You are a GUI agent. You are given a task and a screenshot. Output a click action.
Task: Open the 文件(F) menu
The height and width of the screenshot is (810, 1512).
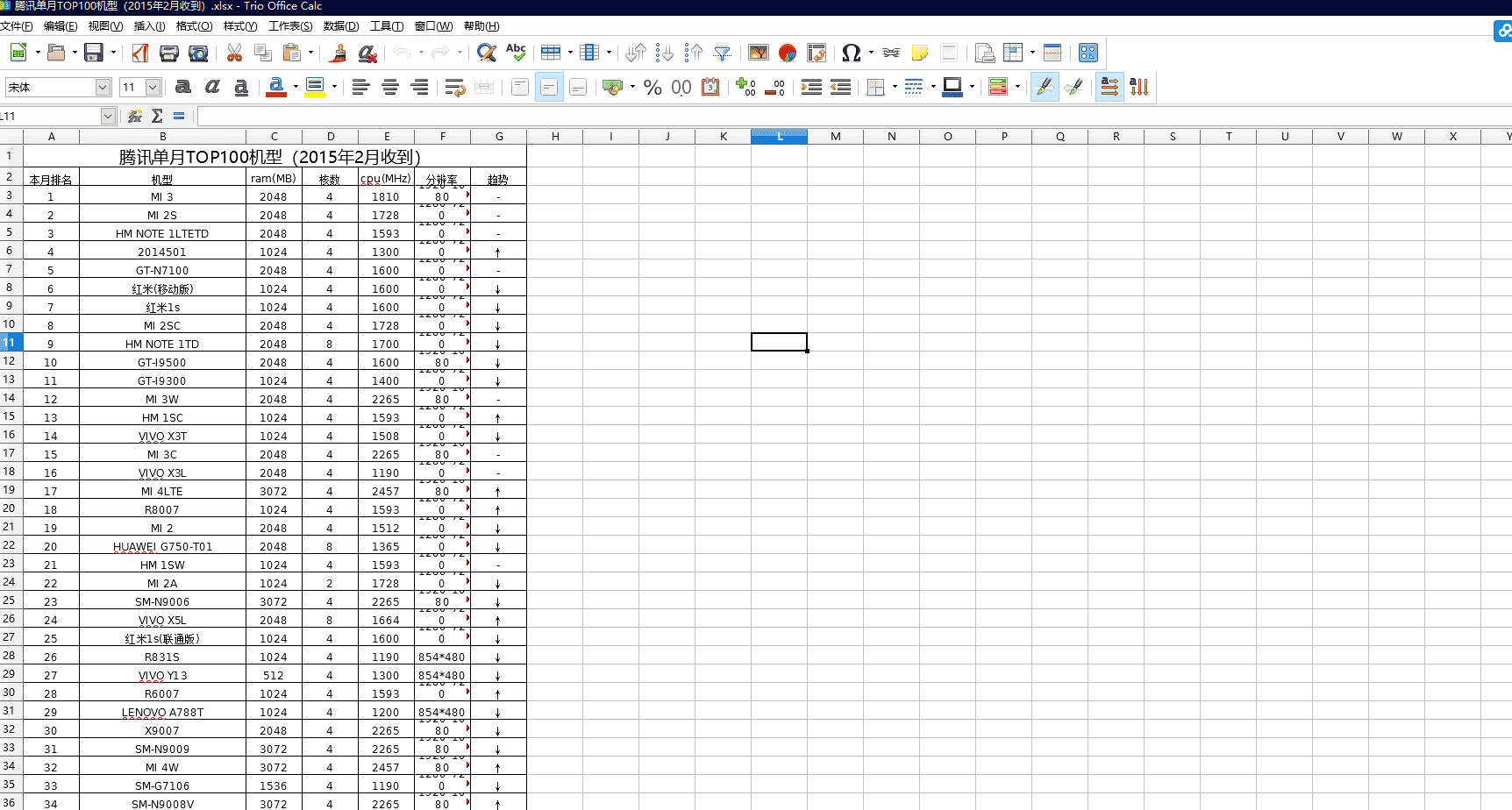[17, 26]
